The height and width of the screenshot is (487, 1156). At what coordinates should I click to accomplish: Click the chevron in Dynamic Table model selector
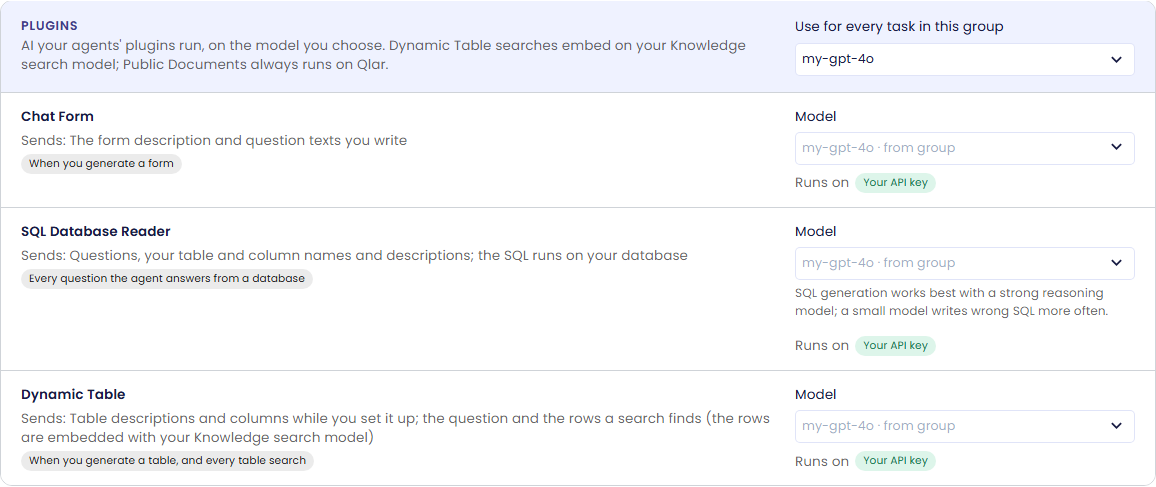1116,426
